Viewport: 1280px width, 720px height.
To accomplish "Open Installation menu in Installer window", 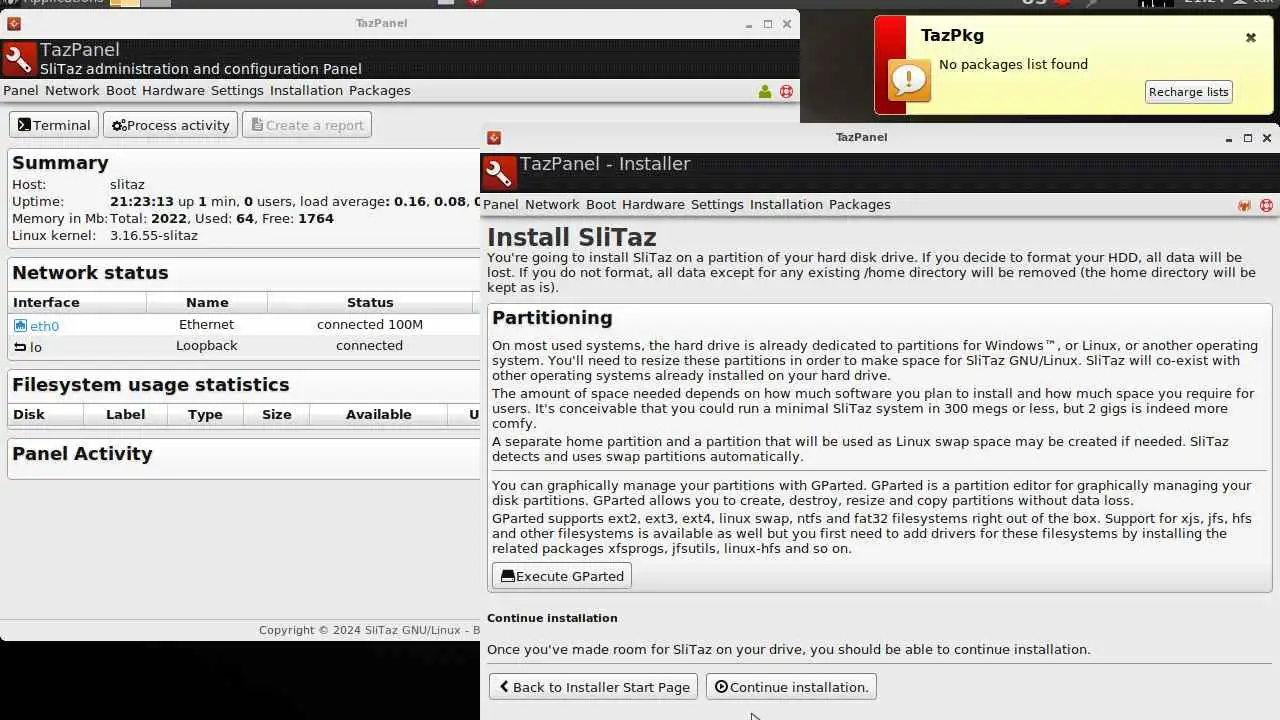I will [786, 204].
